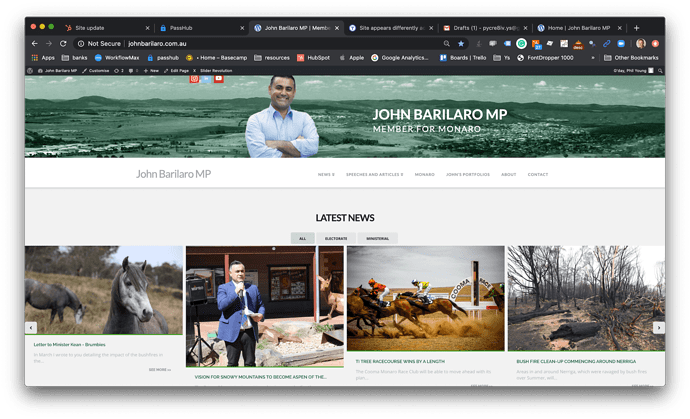
Task: Open the Grammarly extension icon
Action: click(x=521, y=44)
